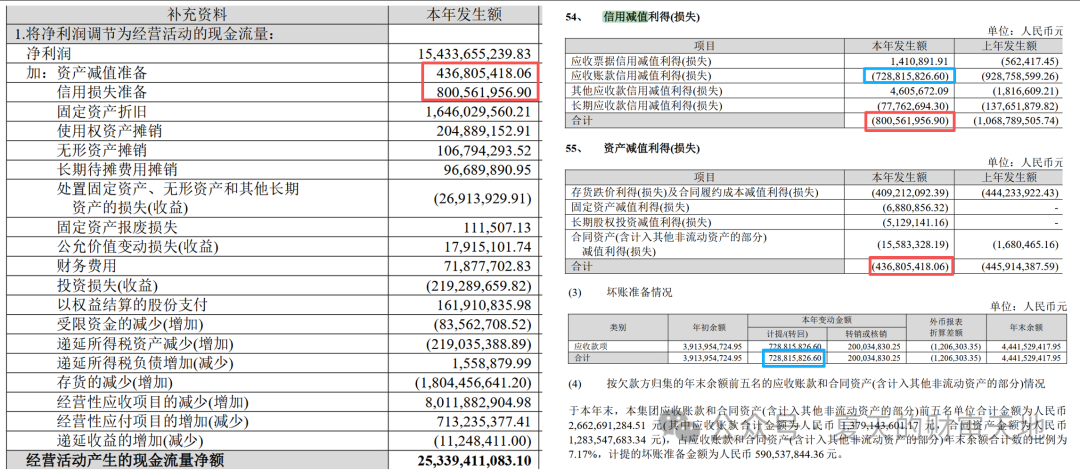Image resolution: width=1080 pixels, height=471 pixels.
Task: Select the 存货的减少(增加) row label
Action: tap(114, 382)
